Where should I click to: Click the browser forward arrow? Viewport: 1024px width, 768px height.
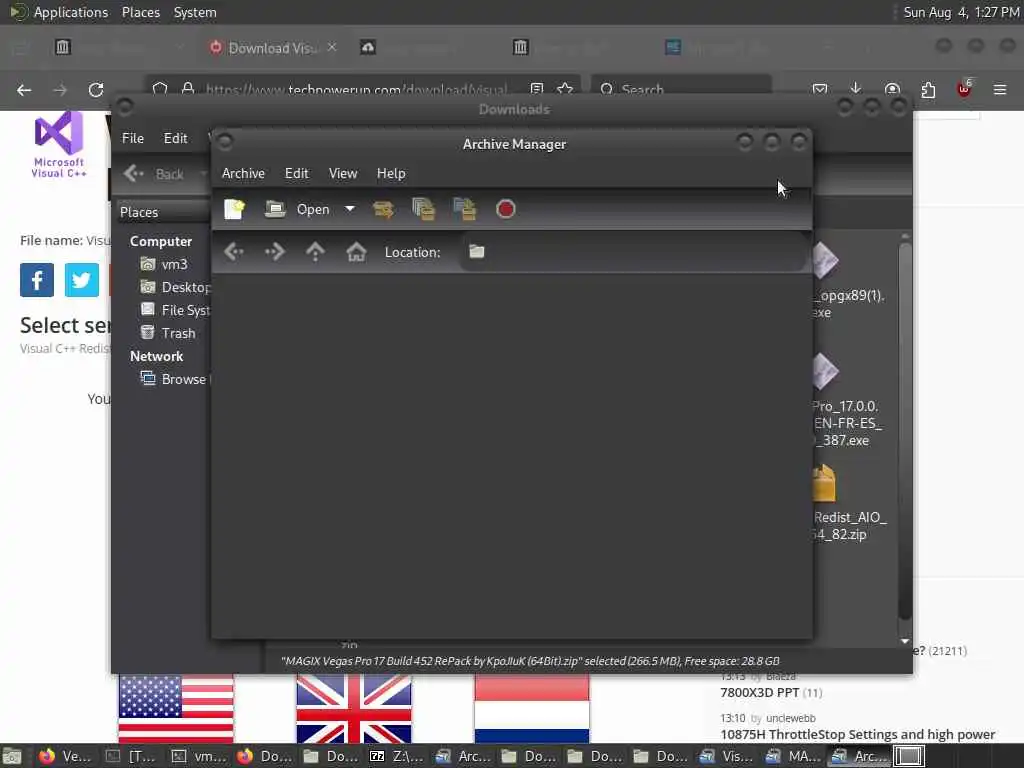(x=60, y=90)
